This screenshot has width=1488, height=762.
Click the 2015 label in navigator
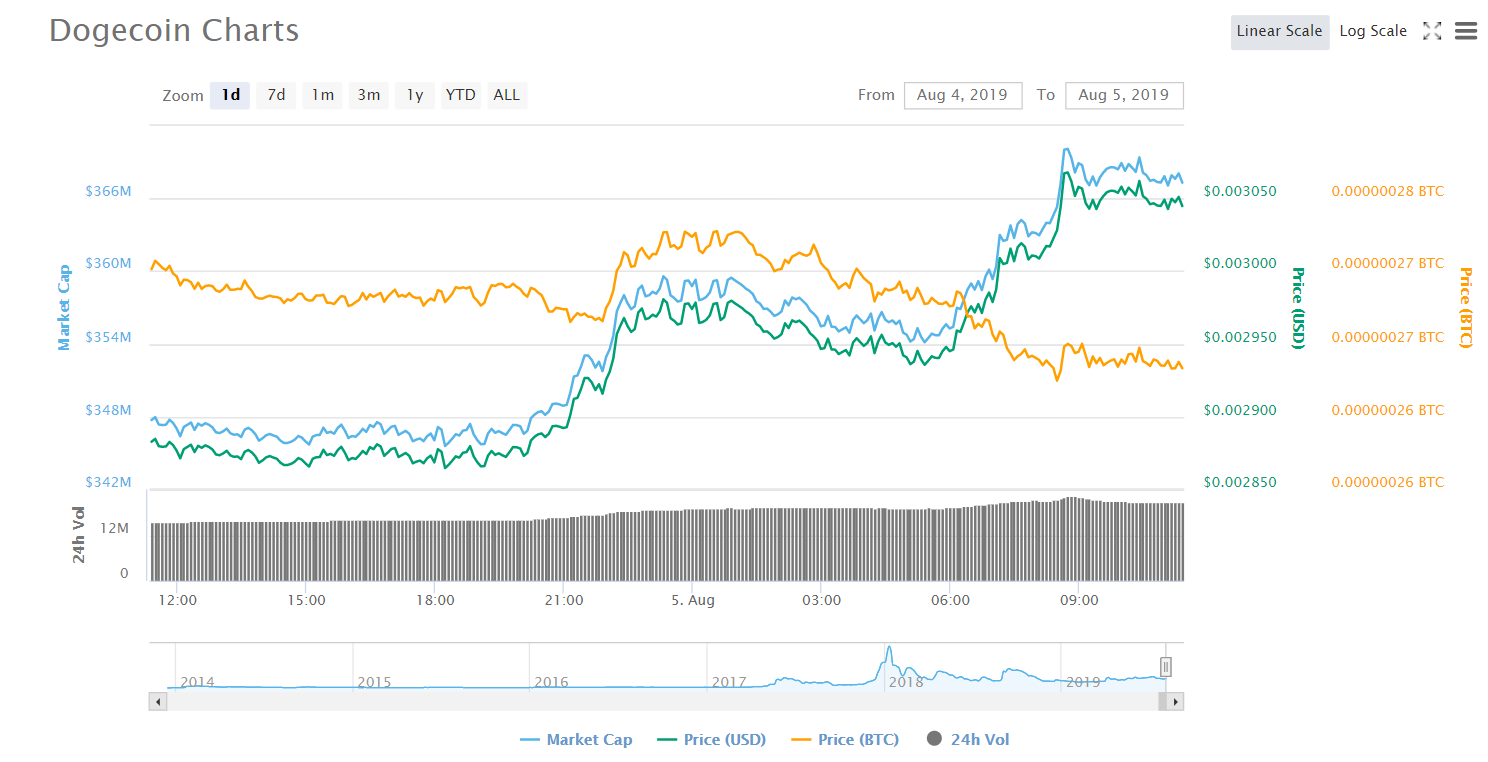[374, 682]
